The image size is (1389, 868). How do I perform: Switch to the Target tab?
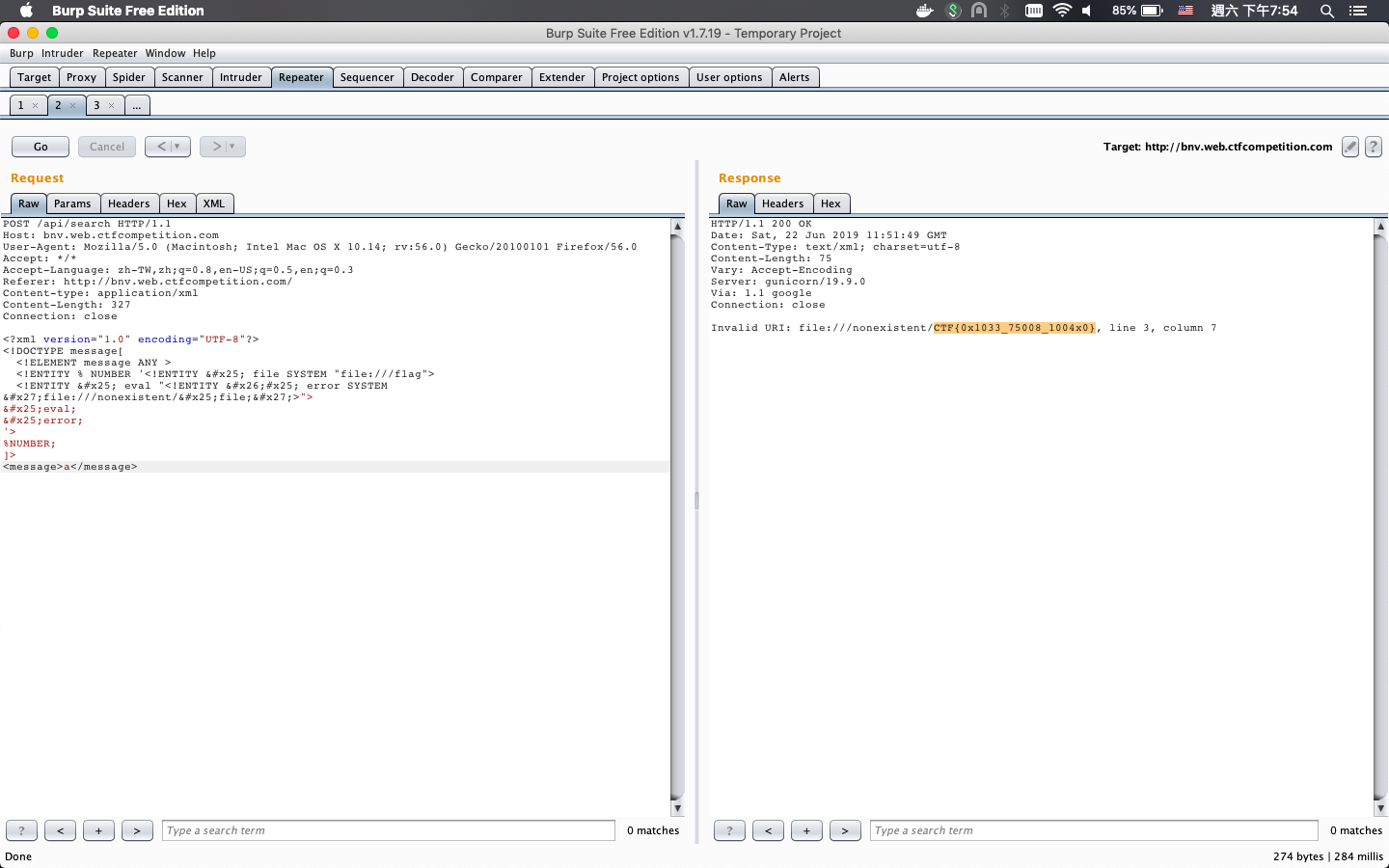[35, 77]
